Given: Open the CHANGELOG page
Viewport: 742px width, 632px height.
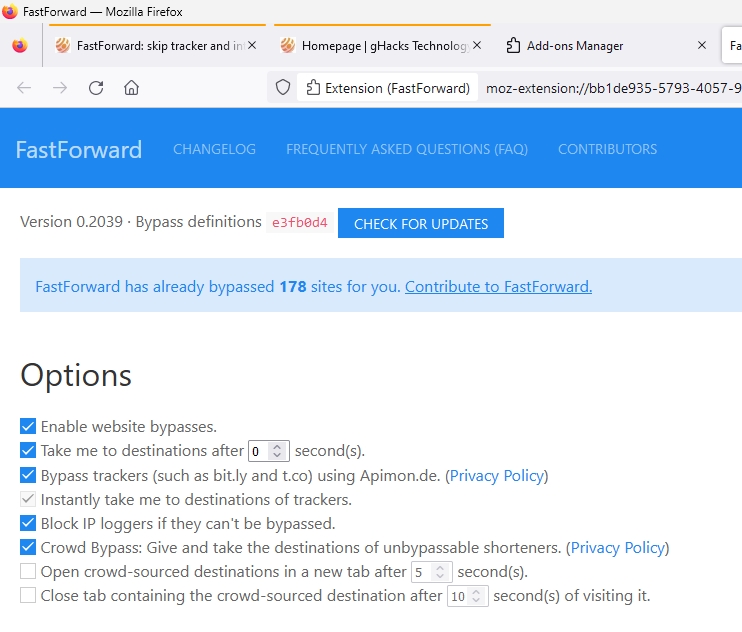Looking at the screenshot, I should pyautogui.click(x=214, y=149).
